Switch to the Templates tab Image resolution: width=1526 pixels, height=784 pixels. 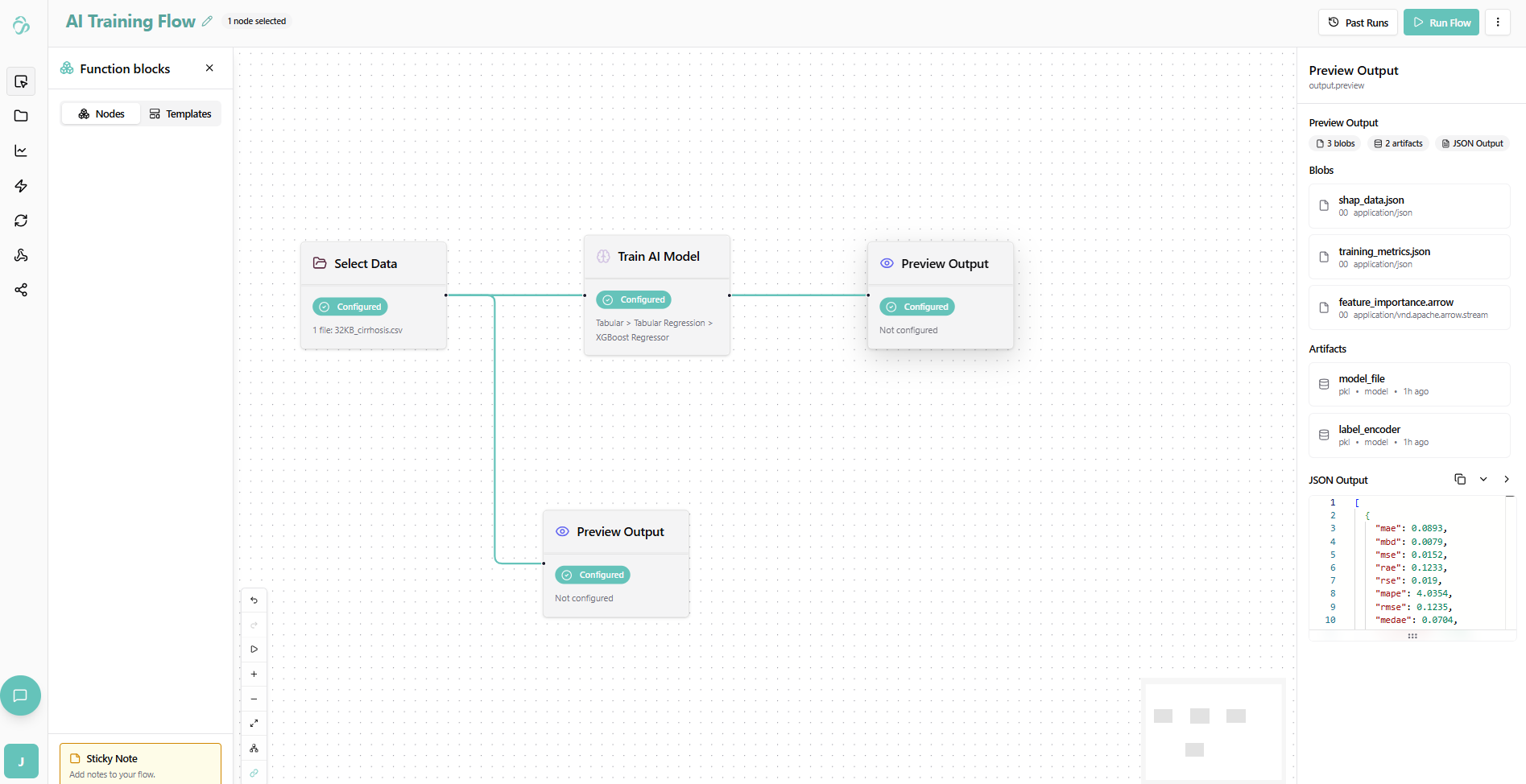point(180,114)
